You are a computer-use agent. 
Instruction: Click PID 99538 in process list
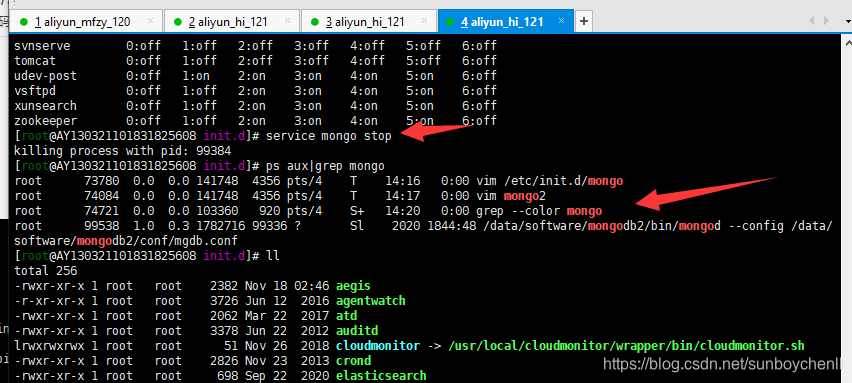[x=102, y=225]
